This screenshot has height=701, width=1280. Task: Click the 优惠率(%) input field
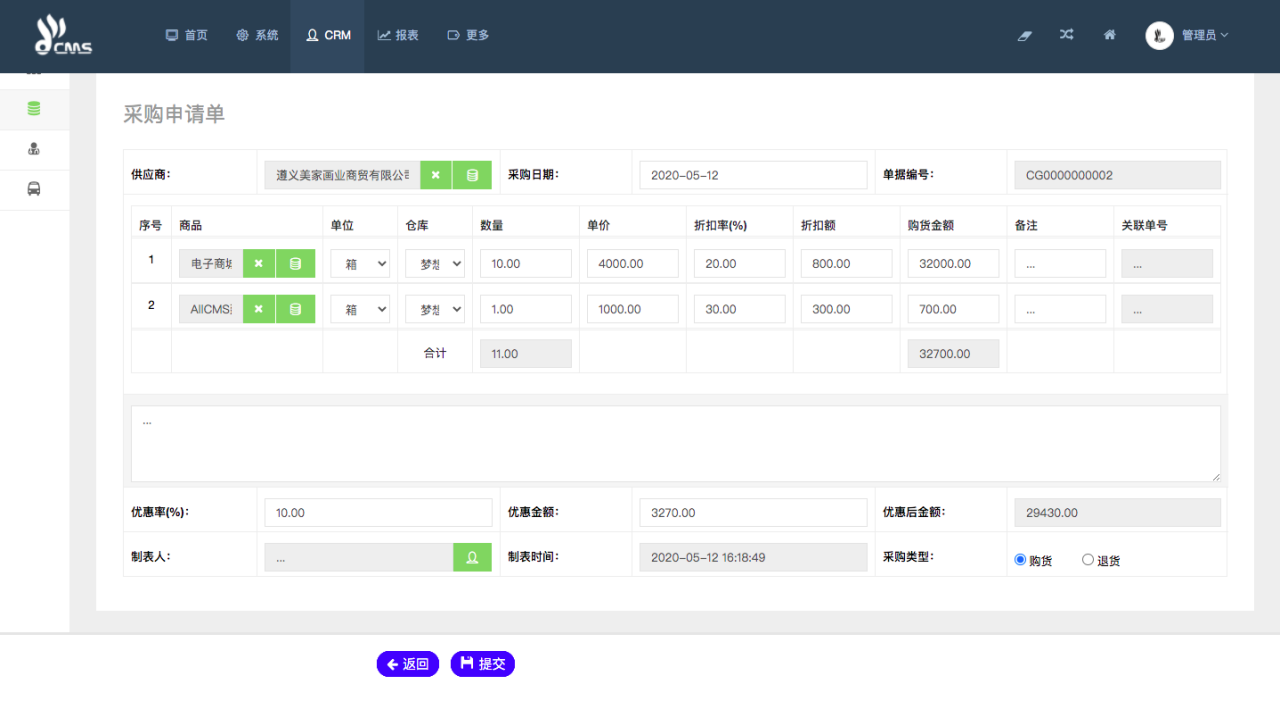tap(378, 512)
